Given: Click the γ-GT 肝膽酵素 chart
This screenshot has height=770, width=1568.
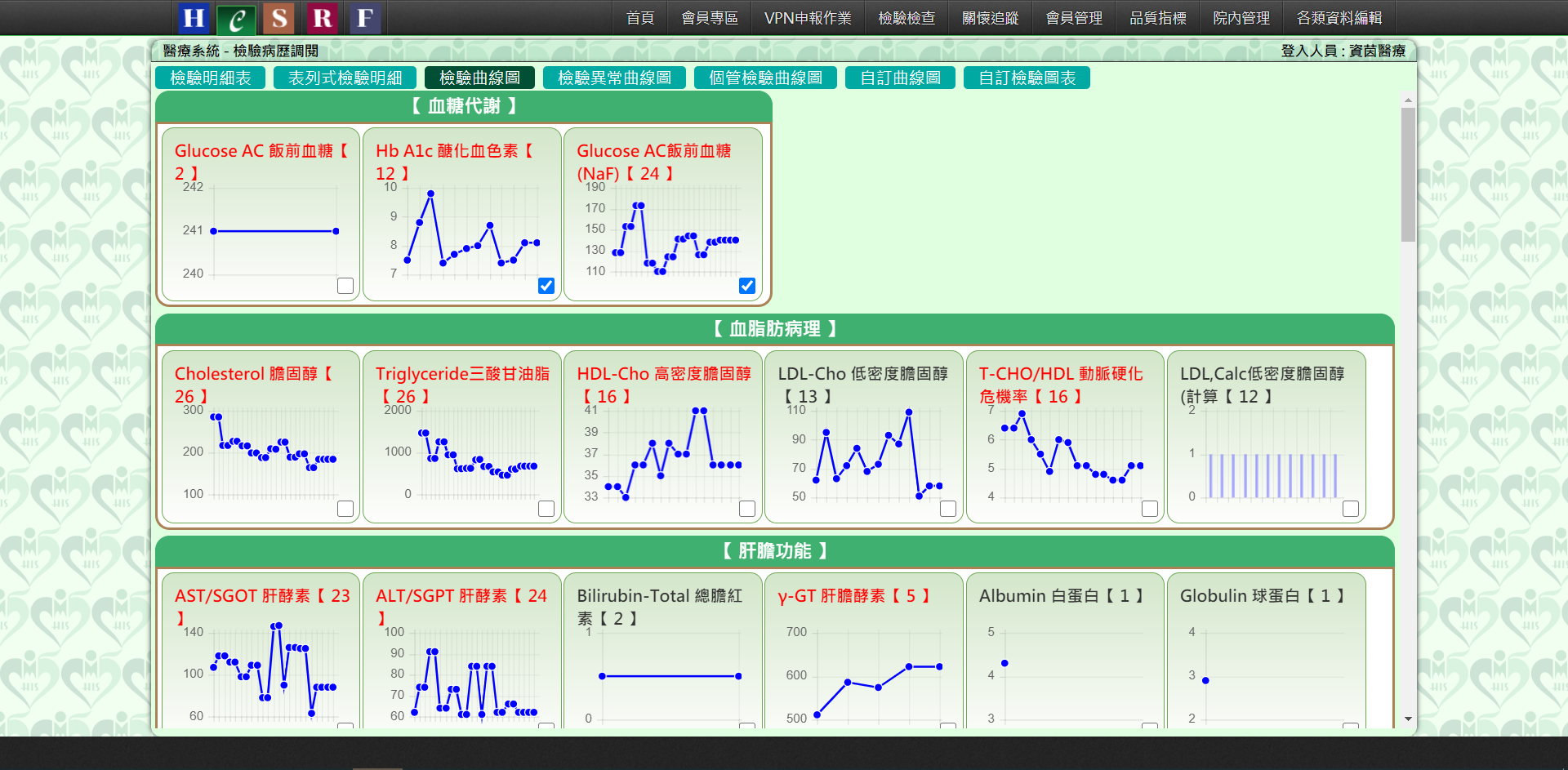Looking at the screenshot, I should [863, 677].
